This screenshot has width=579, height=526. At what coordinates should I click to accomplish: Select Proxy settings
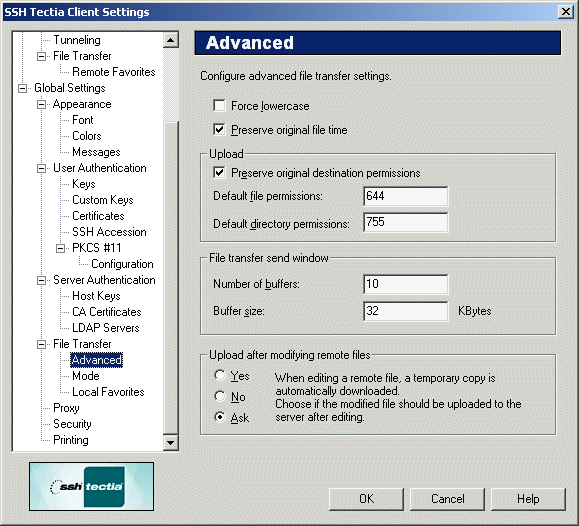66,408
